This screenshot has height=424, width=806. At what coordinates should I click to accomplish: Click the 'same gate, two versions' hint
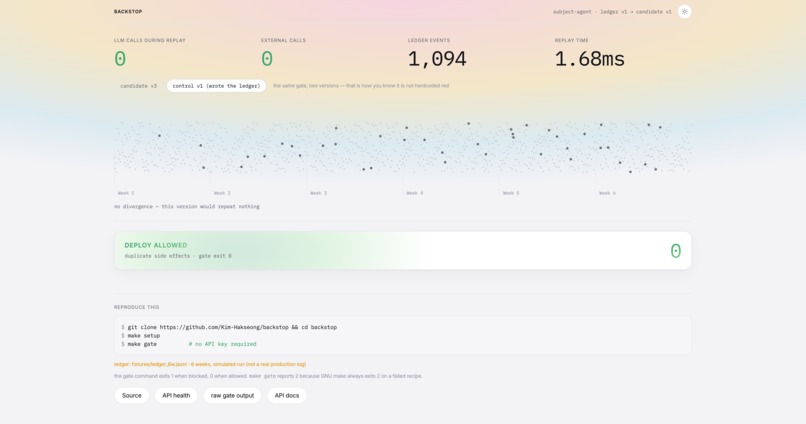[361, 86]
